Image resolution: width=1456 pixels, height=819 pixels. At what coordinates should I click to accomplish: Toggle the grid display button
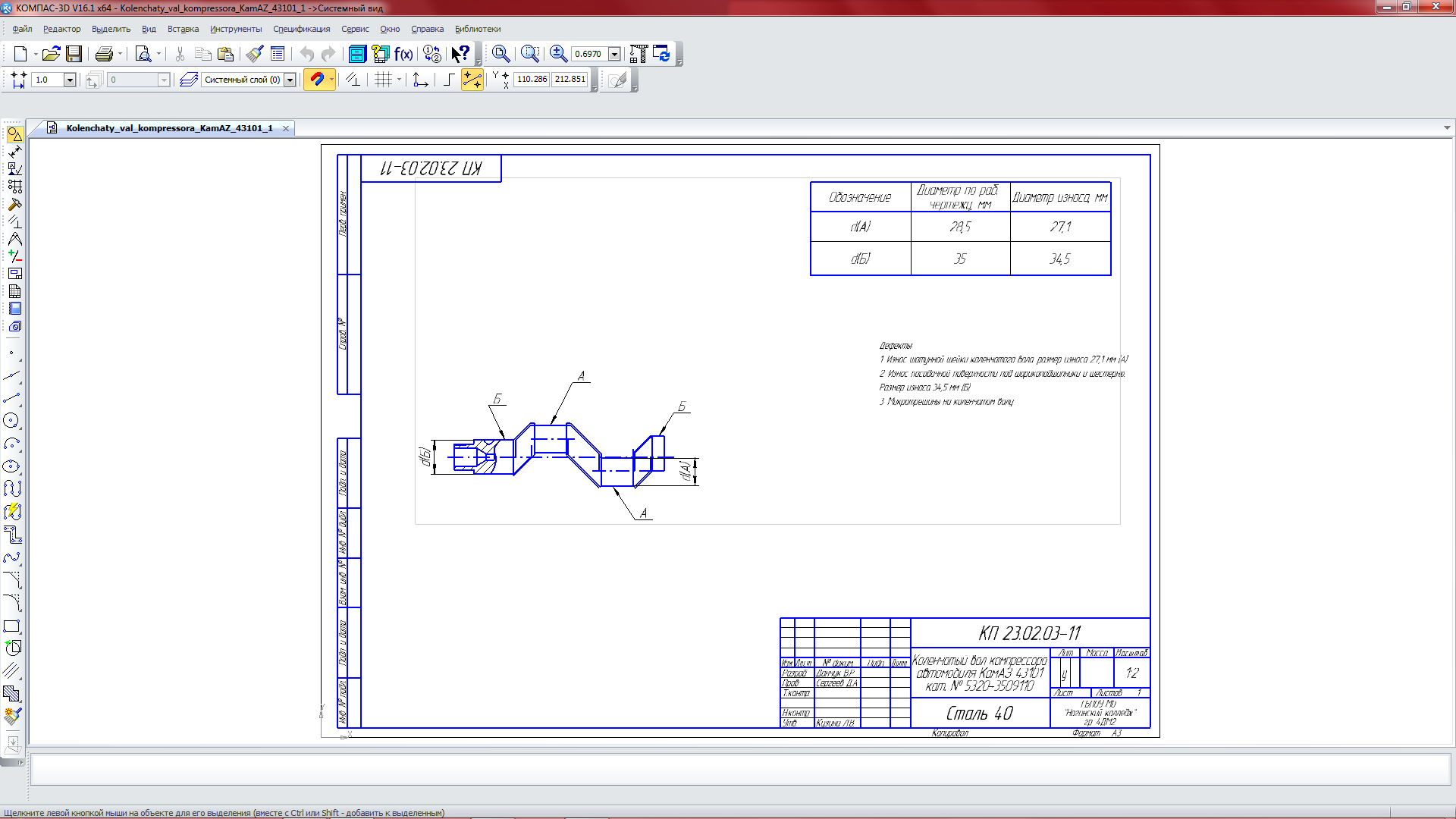[384, 80]
